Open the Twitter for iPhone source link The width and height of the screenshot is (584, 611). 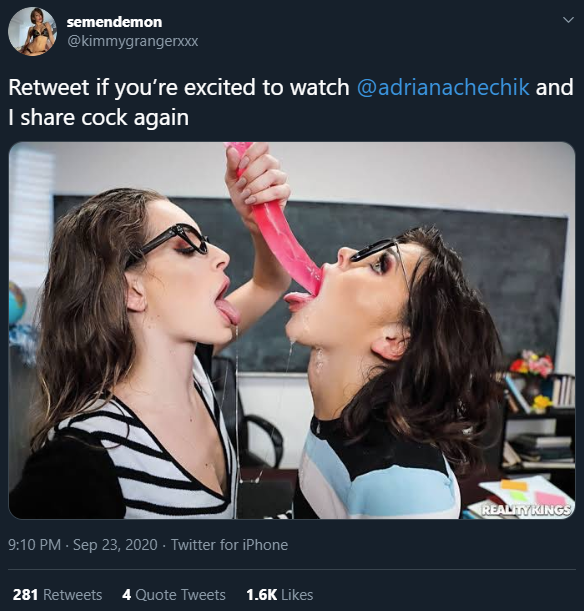pyautogui.click(x=229, y=545)
